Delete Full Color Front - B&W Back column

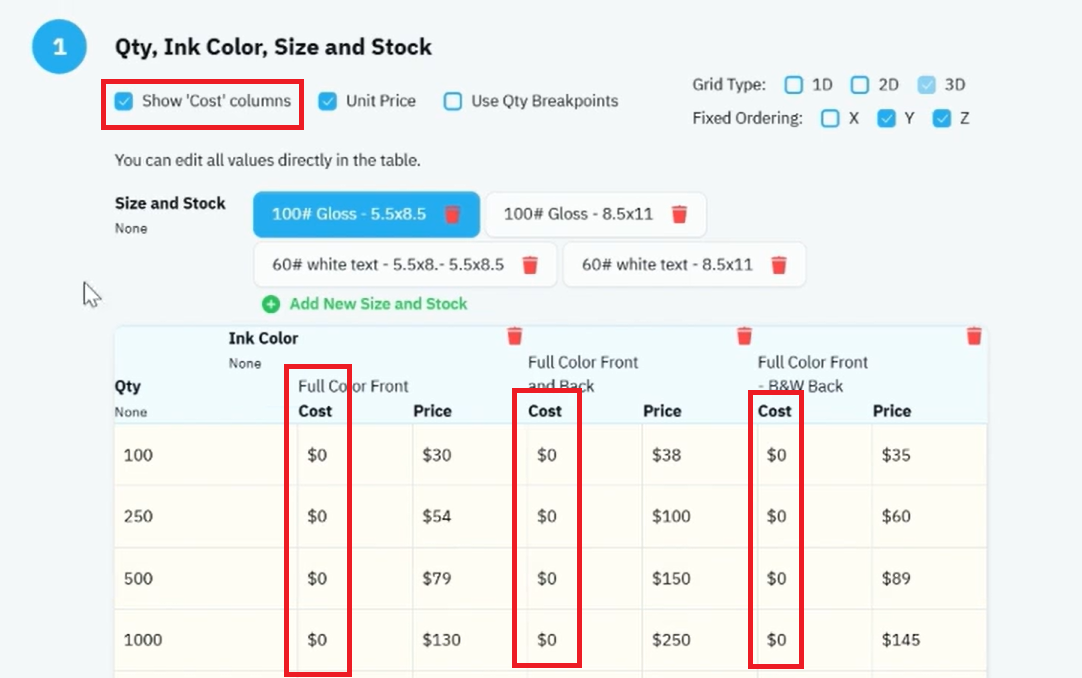click(974, 336)
